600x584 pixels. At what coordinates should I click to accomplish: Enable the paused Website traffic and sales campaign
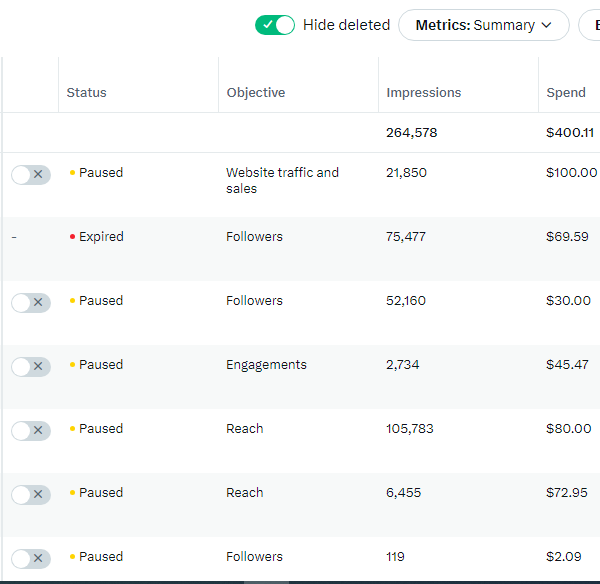tap(31, 175)
